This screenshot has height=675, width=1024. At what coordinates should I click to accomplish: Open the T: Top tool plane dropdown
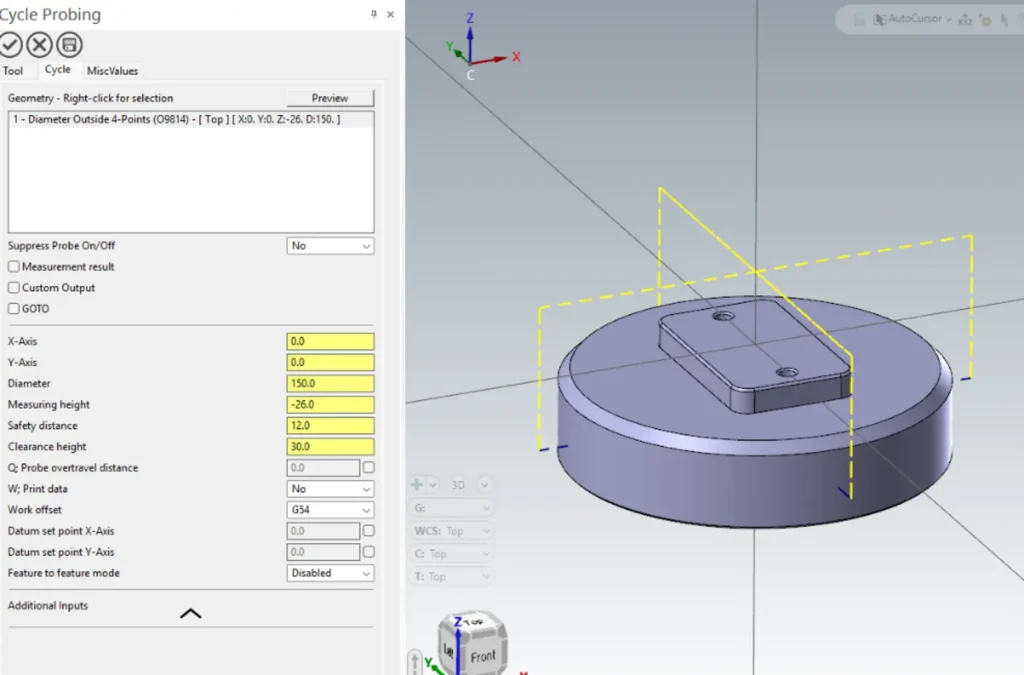pyautogui.click(x=451, y=576)
